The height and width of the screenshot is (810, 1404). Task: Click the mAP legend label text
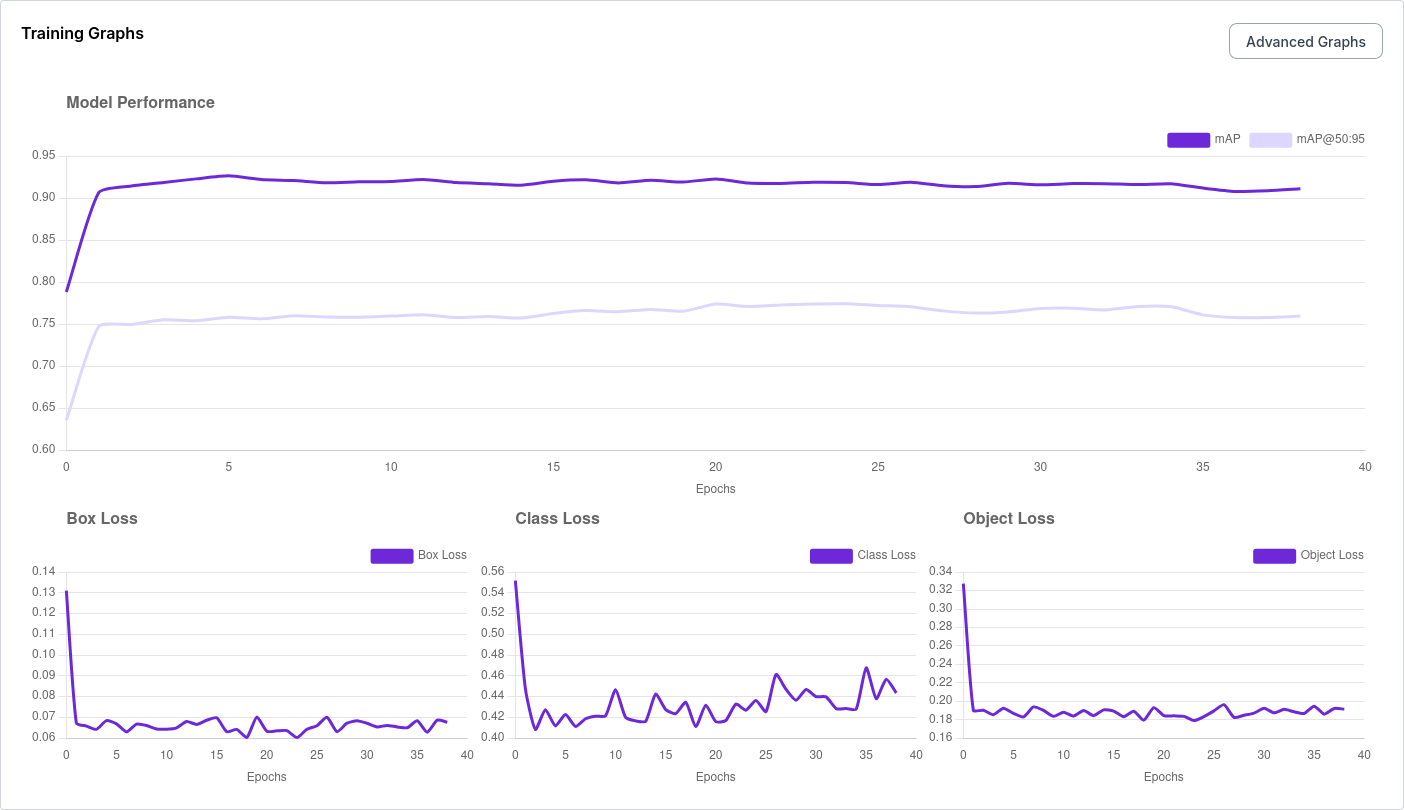pos(1227,139)
